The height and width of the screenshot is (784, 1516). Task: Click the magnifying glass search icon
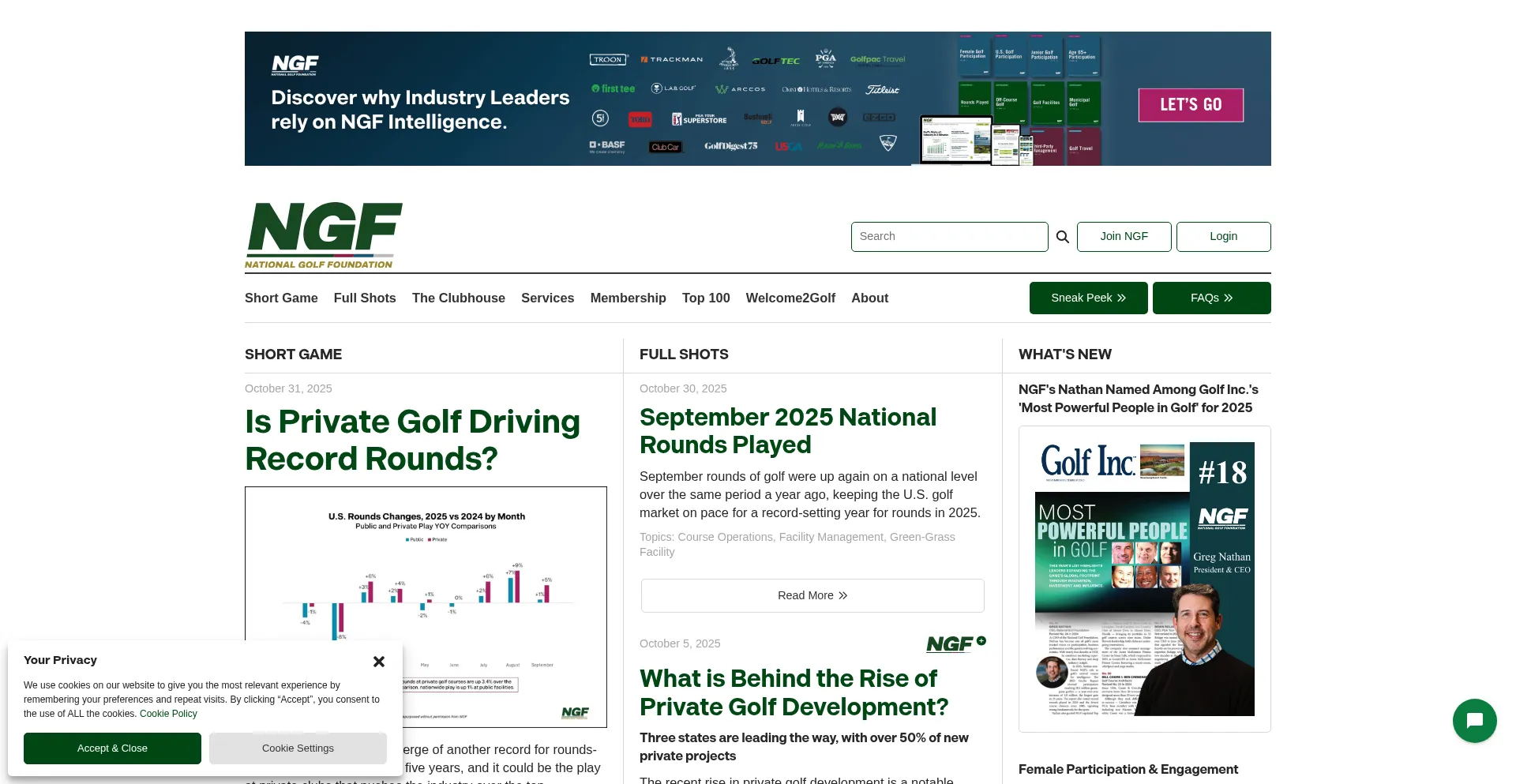point(1062,237)
